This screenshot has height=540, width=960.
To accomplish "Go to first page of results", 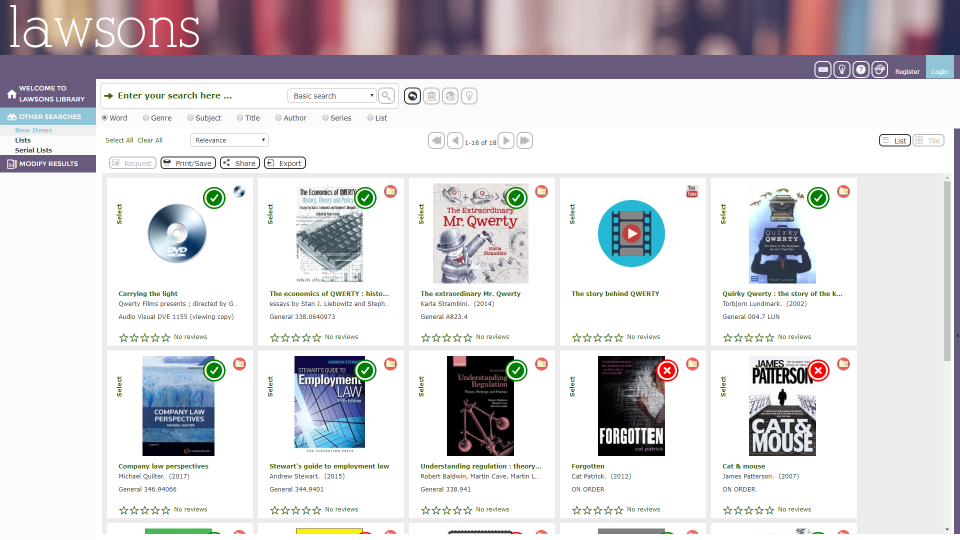I will click(x=437, y=141).
